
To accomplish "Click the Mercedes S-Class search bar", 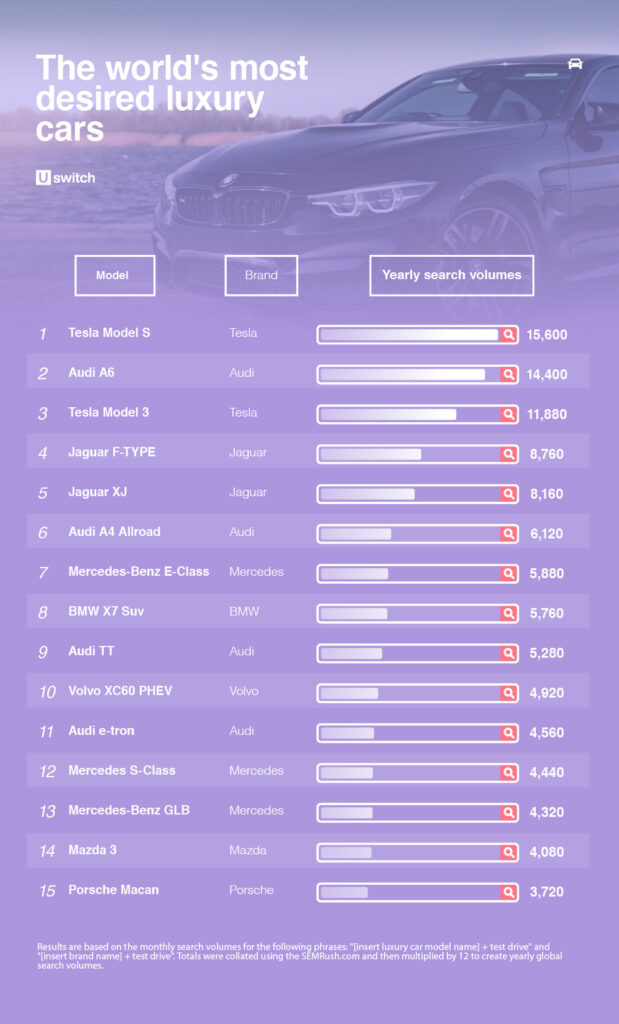I will [410, 773].
